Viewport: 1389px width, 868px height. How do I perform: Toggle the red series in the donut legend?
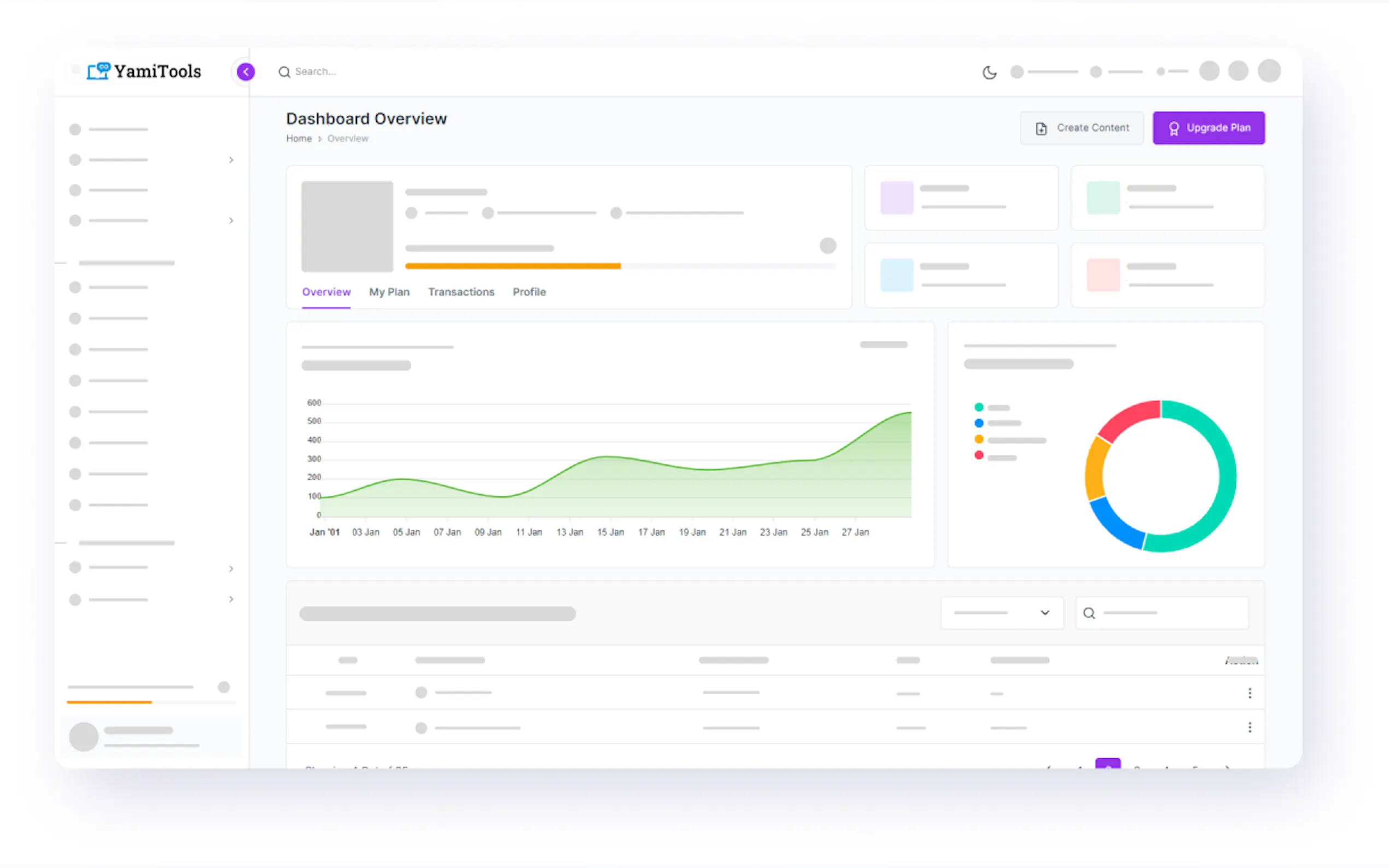point(978,455)
